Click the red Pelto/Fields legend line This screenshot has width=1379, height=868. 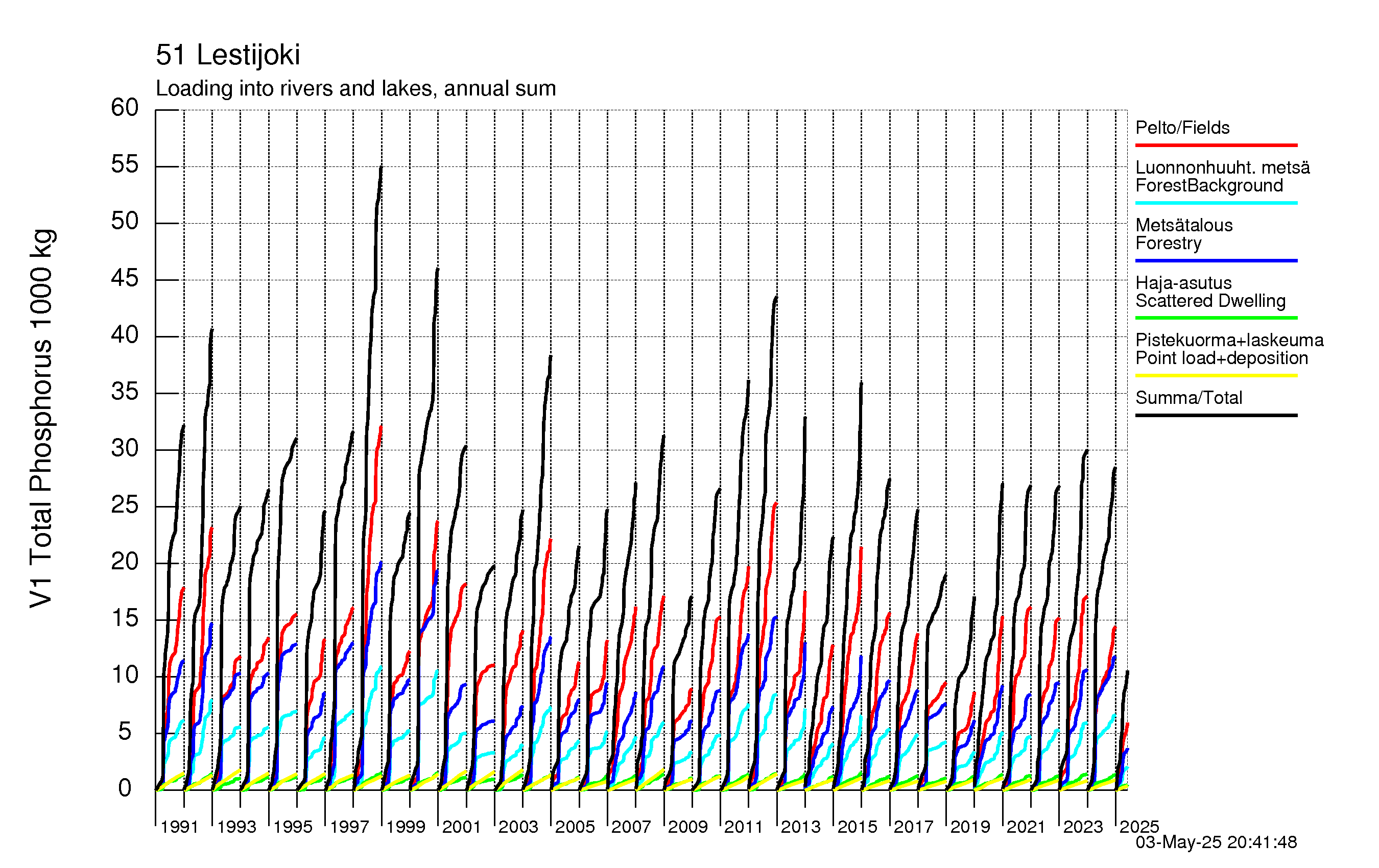pos(1217,146)
